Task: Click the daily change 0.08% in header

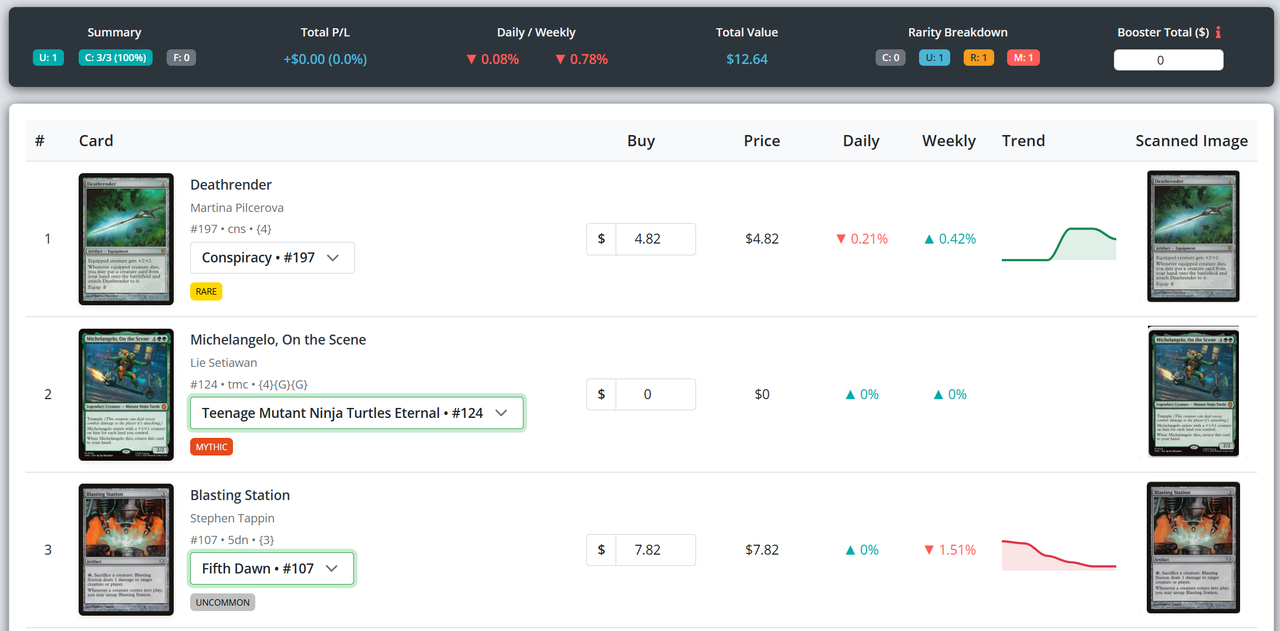Action: 492,59
